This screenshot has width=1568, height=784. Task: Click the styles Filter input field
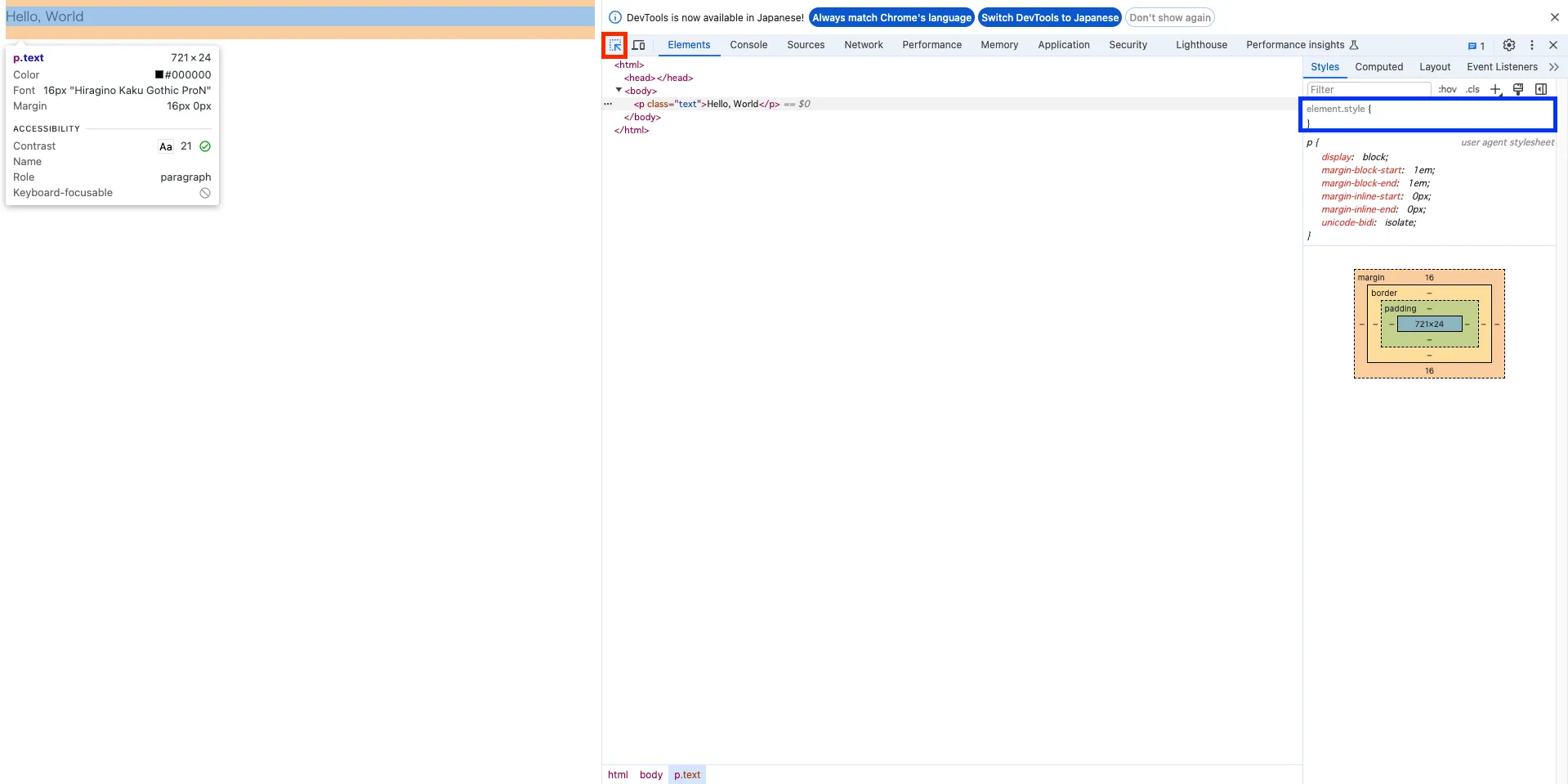(x=1369, y=89)
